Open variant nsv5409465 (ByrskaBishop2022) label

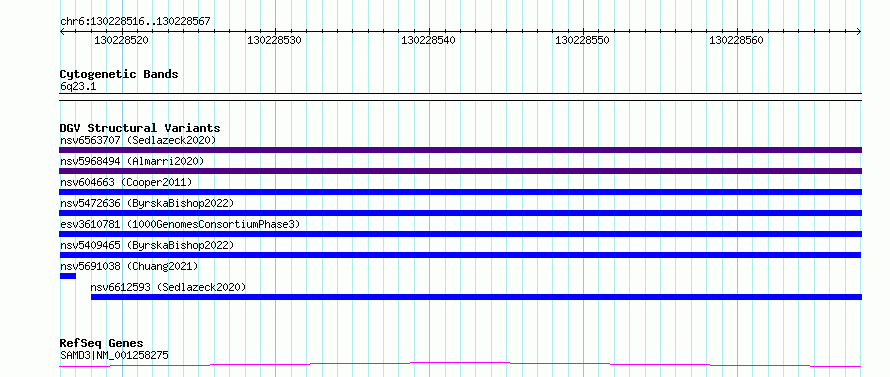(147, 245)
